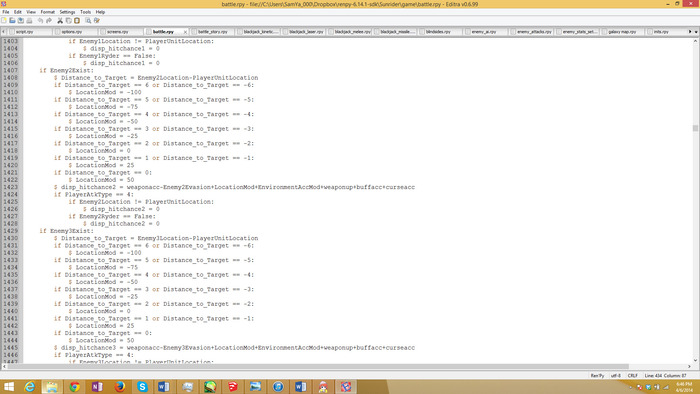The image size is (700, 394).
Task: Click the utf-8 encoding status field
Action: [x=616, y=376]
